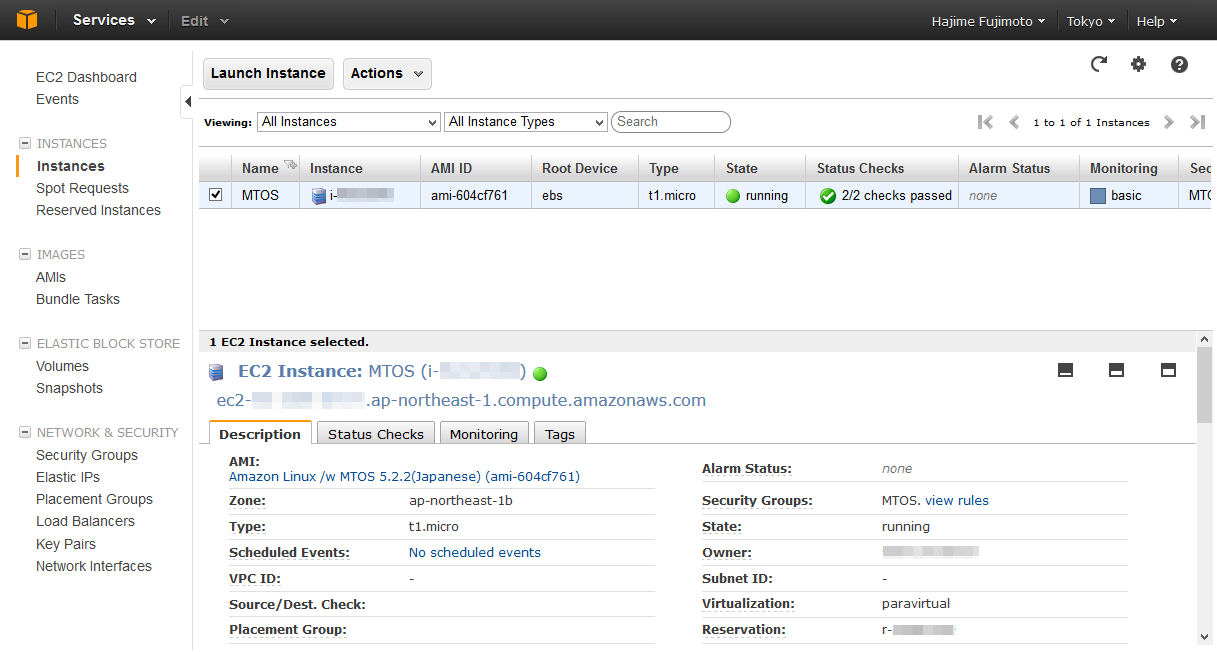Go to previous page of instances
This screenshot has width=1217, height=652.
click(x=1014, y=122)
